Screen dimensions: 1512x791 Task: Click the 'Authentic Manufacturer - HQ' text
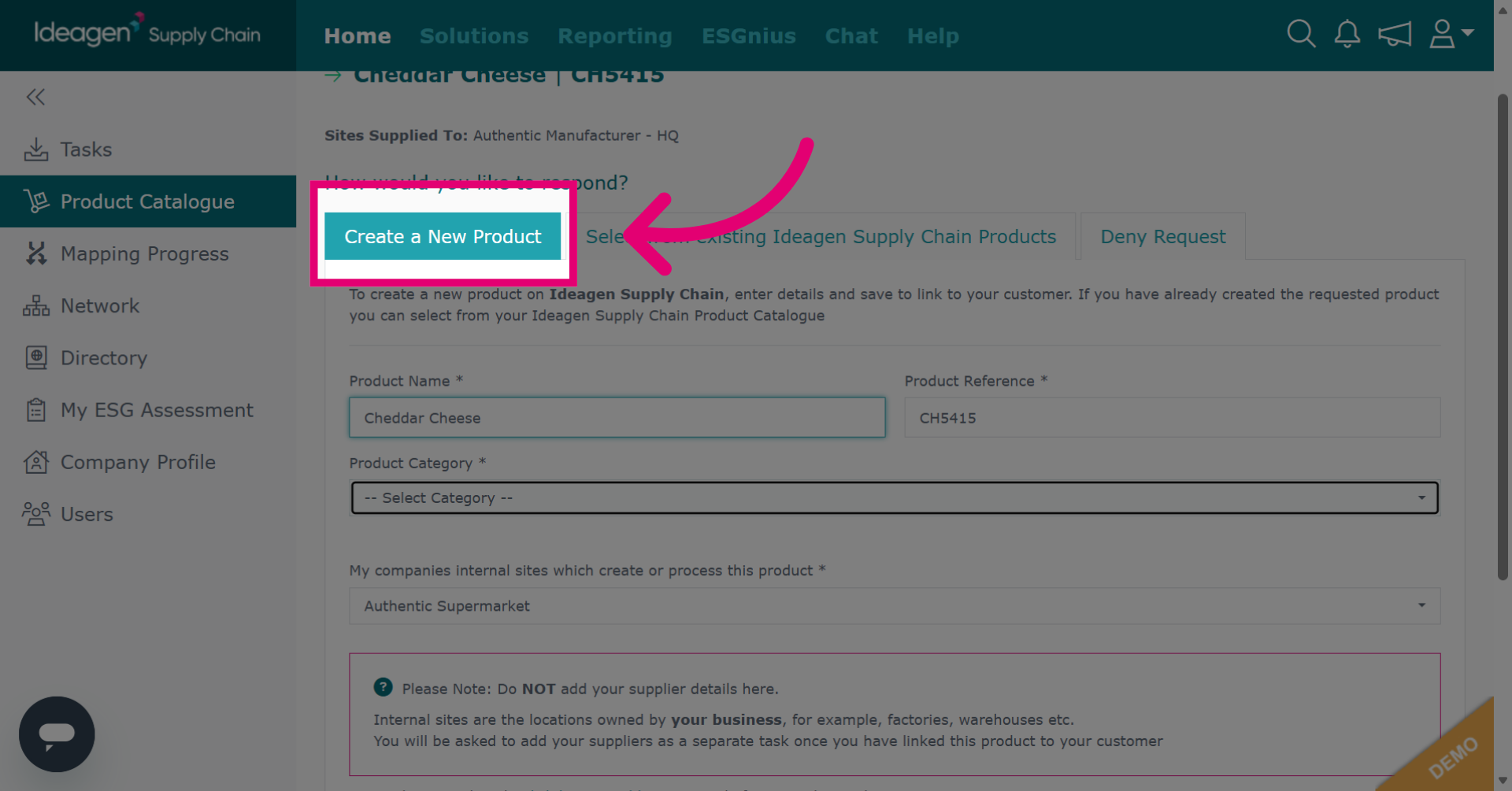pyautogui.click(x=576, y=135)
